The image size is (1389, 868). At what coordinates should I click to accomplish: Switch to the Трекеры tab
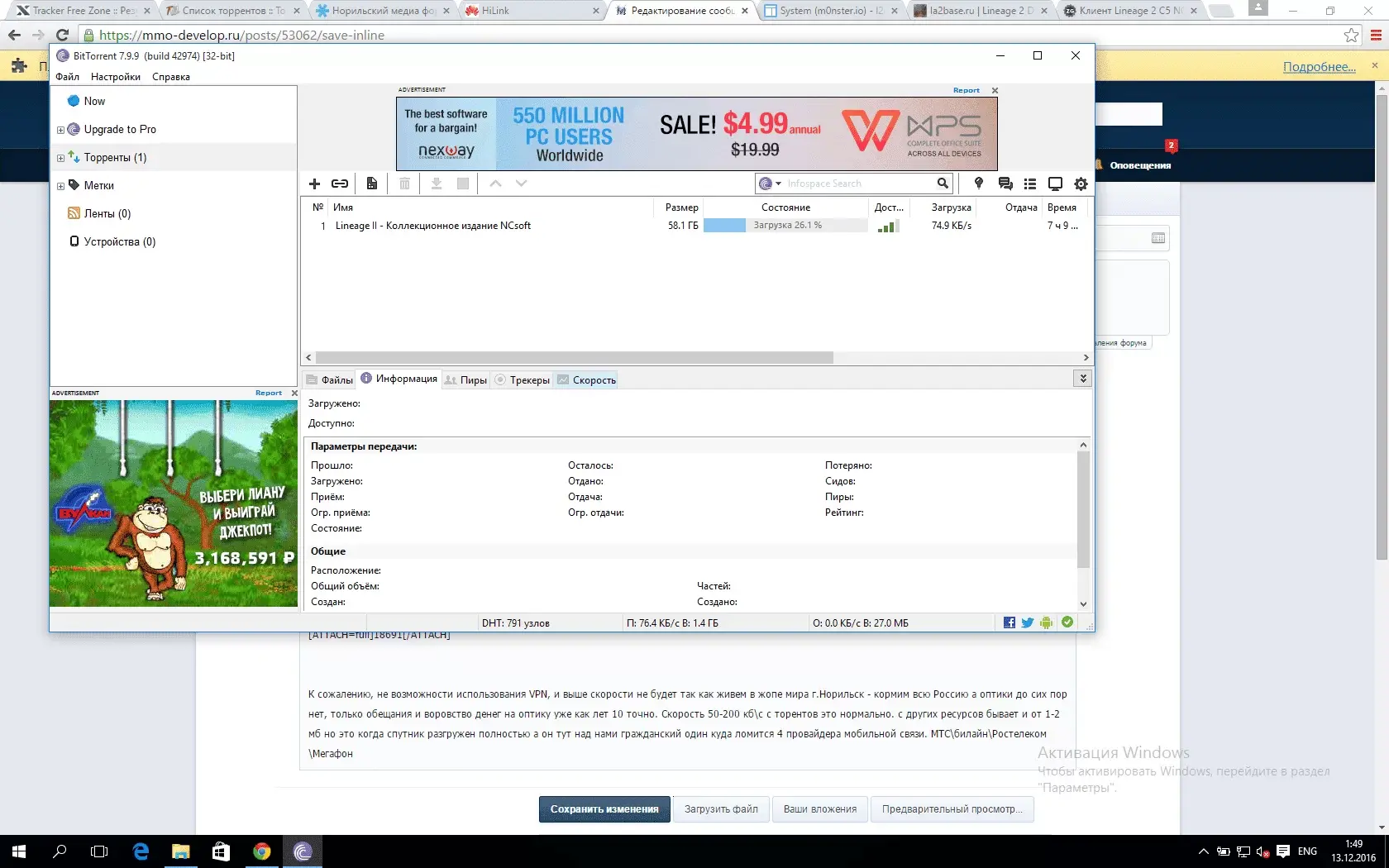point(522,379)
